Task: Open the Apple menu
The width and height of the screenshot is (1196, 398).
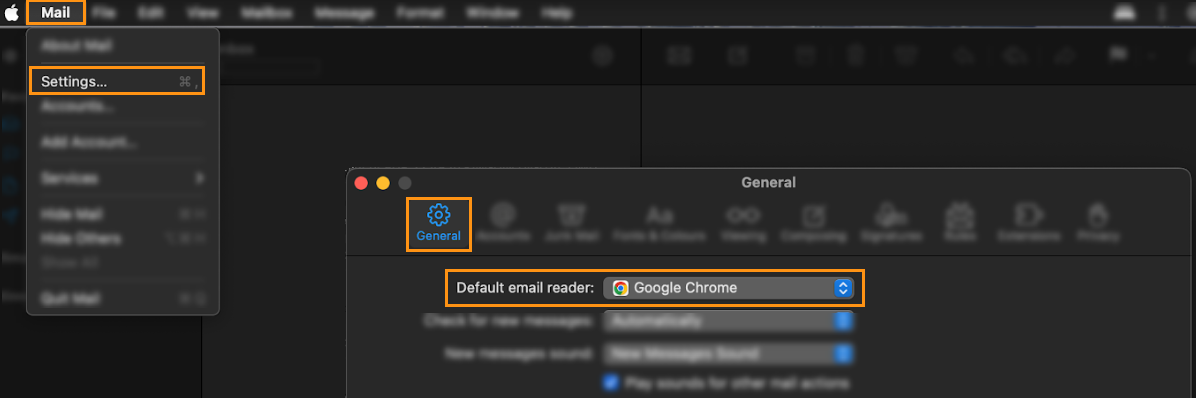Action: click(11, 13)
